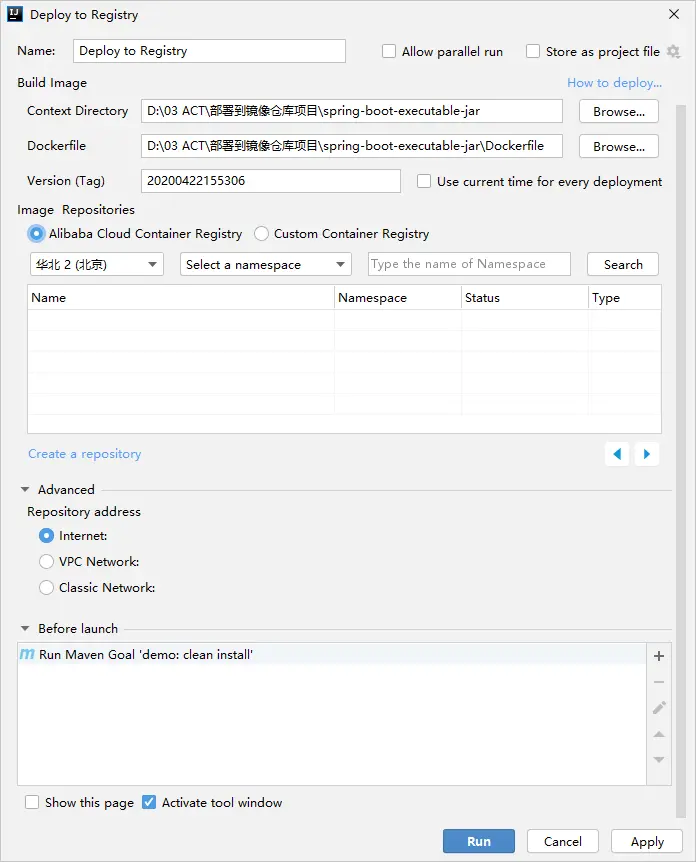Browse for Dockerfile path

(x=619, y=146)
